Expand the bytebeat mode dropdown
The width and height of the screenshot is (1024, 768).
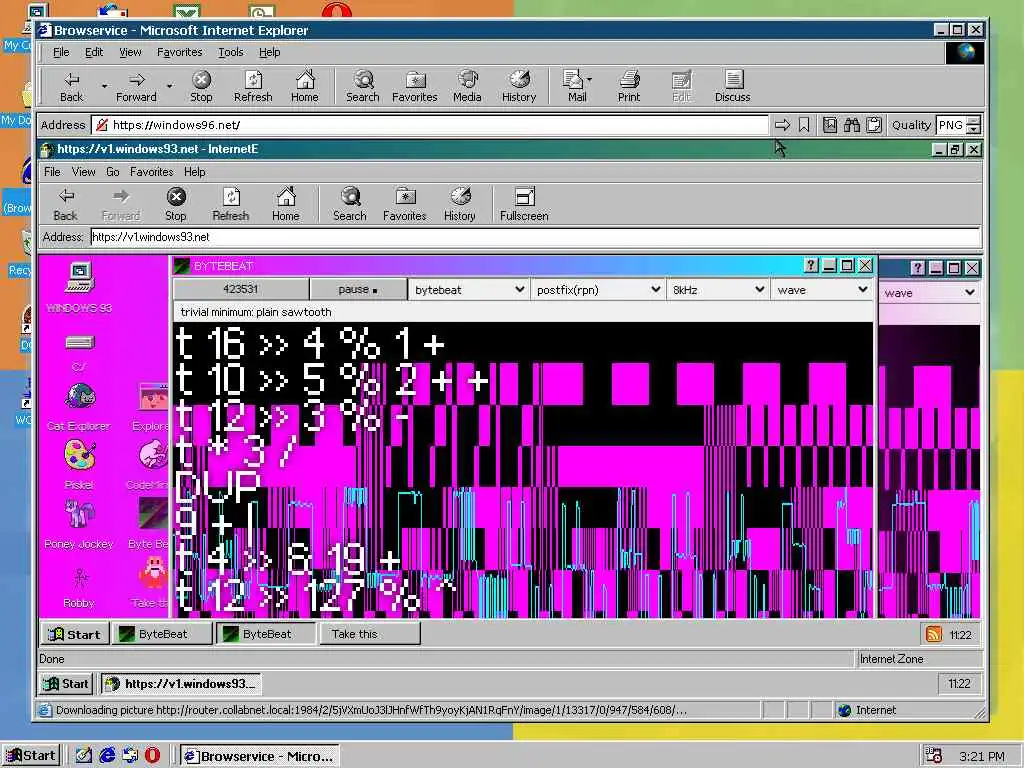[467, 289]
